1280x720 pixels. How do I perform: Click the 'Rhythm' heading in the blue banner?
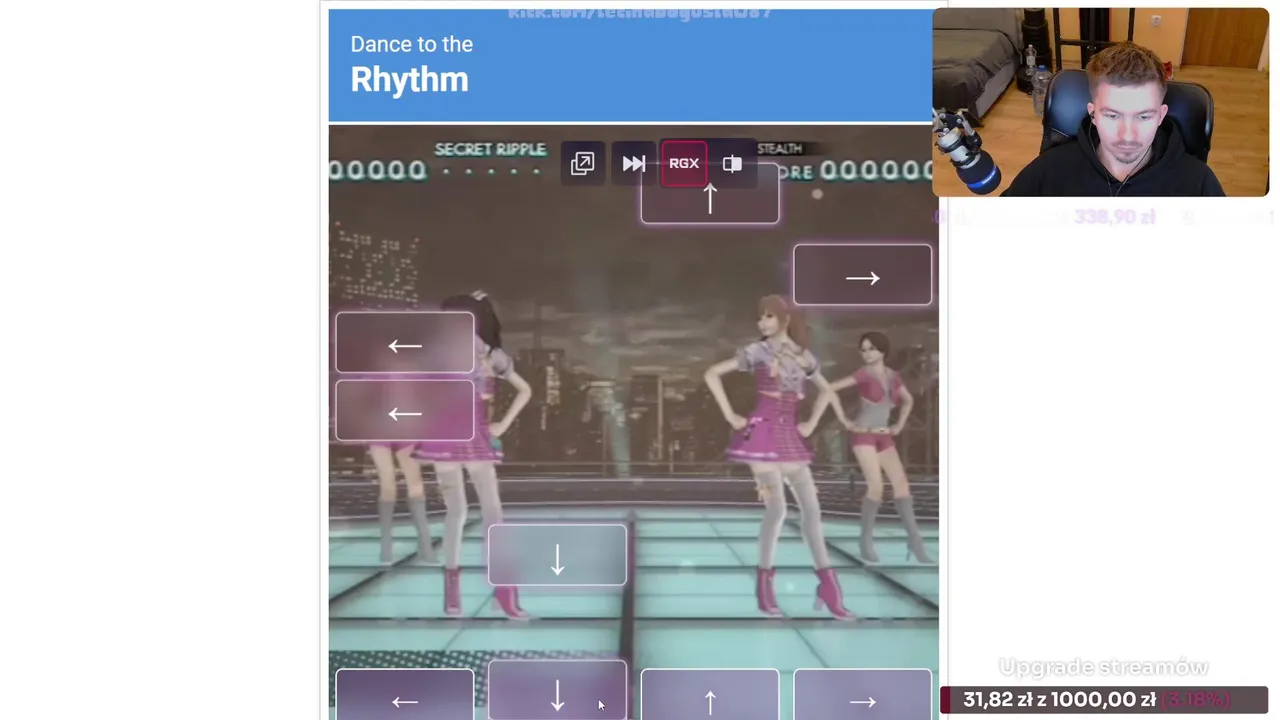pyautogui.click(x=409, y=80)
